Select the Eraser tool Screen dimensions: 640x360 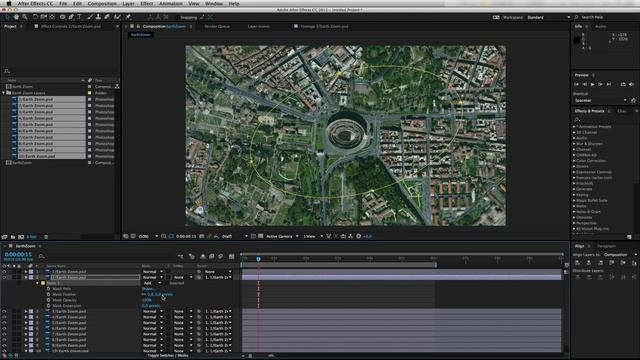[107, 17]
